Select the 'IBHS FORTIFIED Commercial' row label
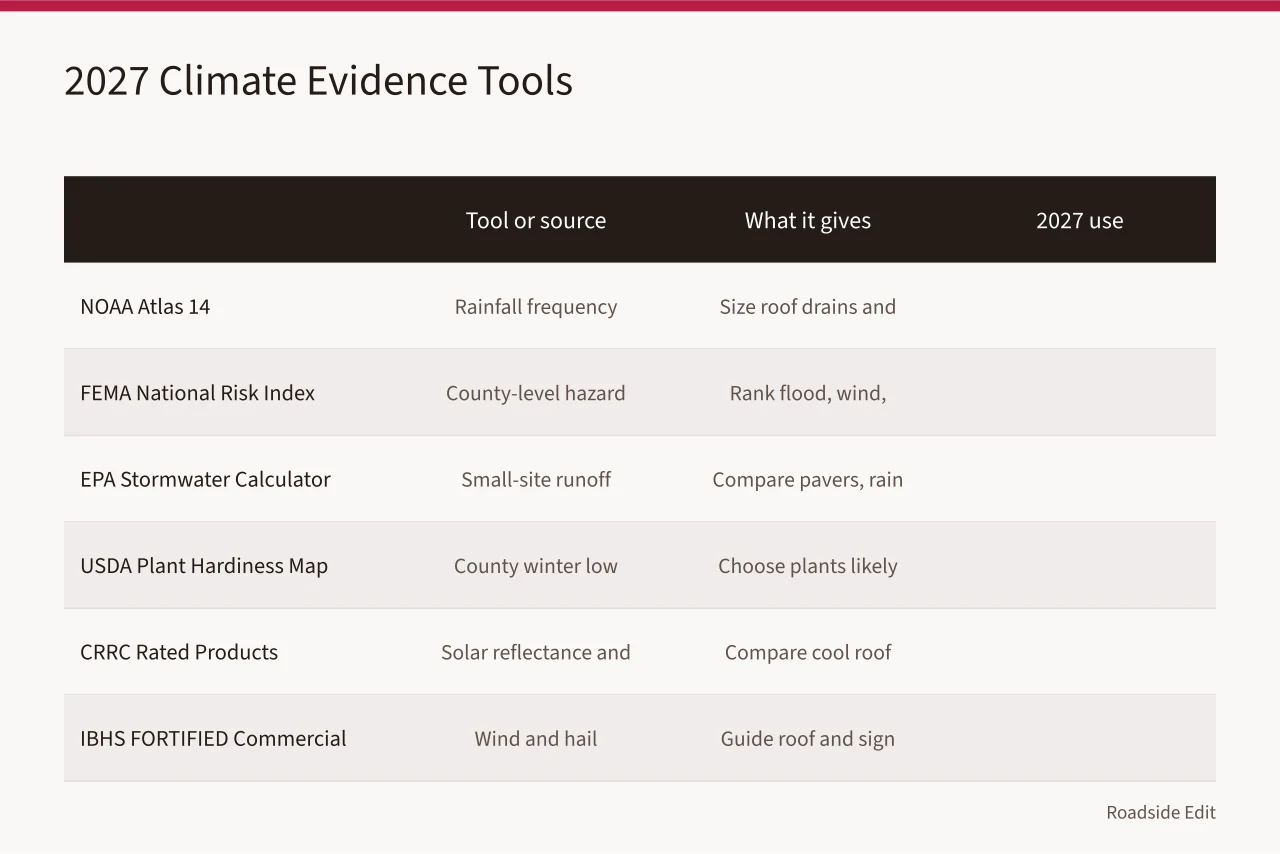The image size is (1280, 854). (x=213, y=739)
